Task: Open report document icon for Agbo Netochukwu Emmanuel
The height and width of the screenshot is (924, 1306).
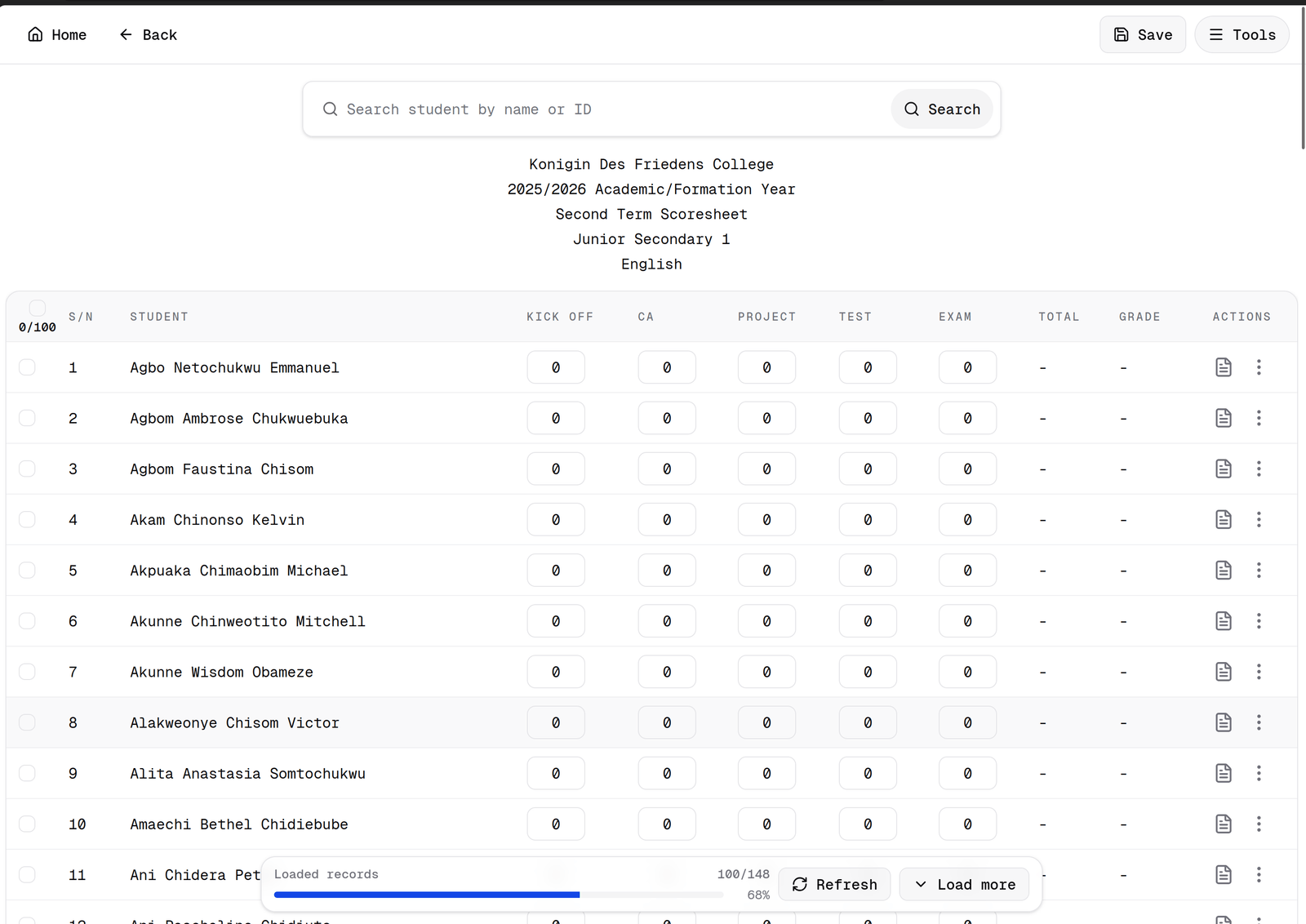Action: 1223,367
